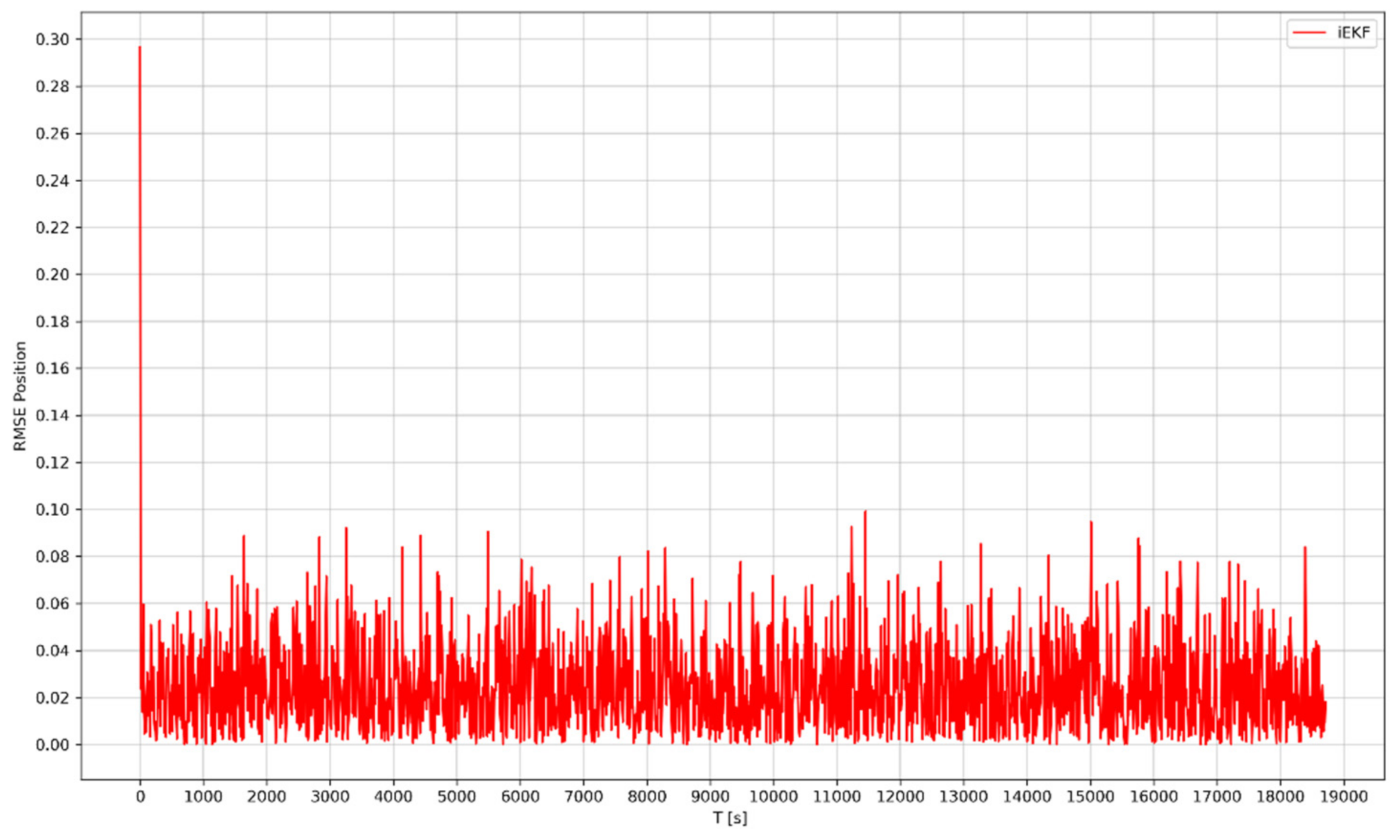Click the 0.20 y-axis tick label
This screenshot has height=840, width=1400.
tap(53, 275)
